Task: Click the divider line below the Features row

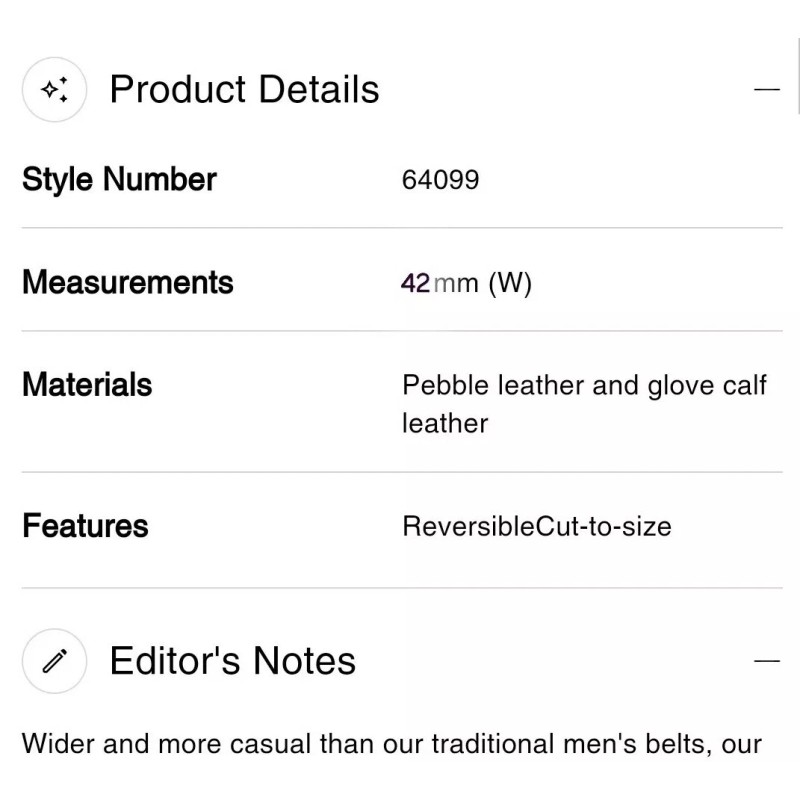Action: 398,588
